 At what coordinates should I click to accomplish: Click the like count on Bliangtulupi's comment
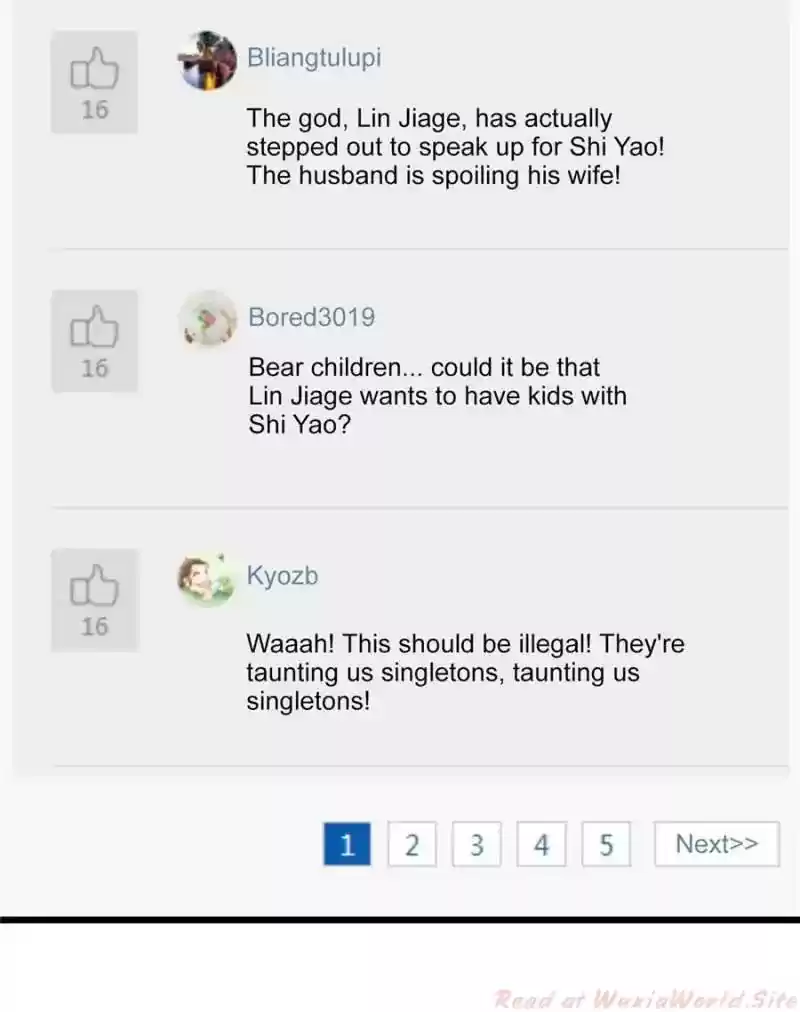(94, 110)
